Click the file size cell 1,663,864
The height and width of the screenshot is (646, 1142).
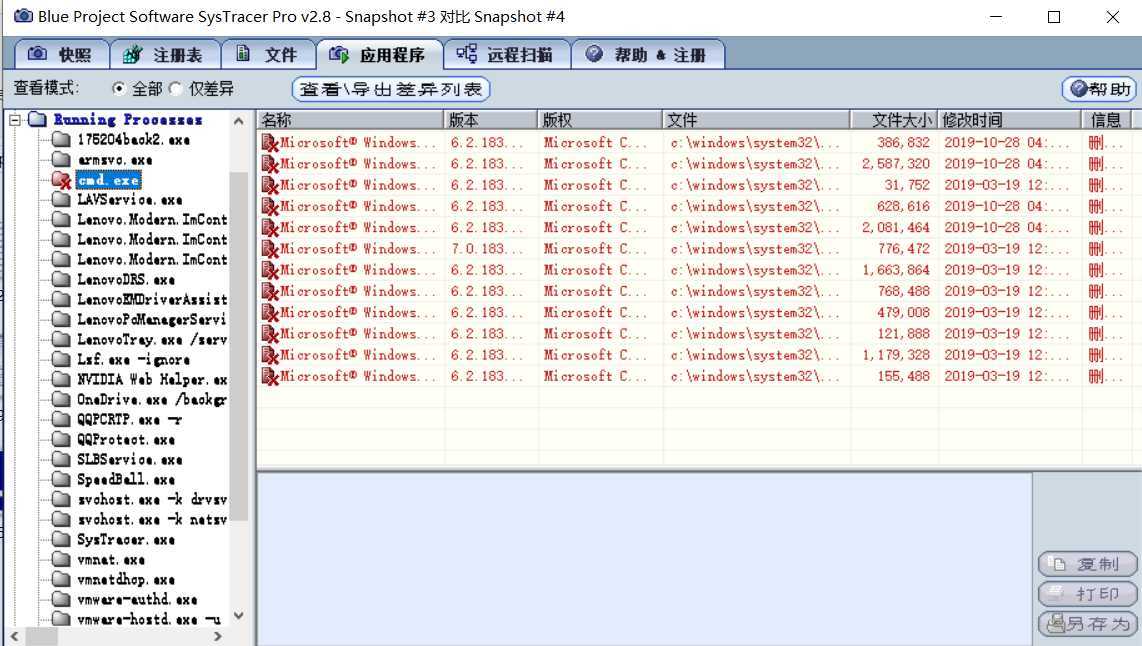tap(896, 269)
